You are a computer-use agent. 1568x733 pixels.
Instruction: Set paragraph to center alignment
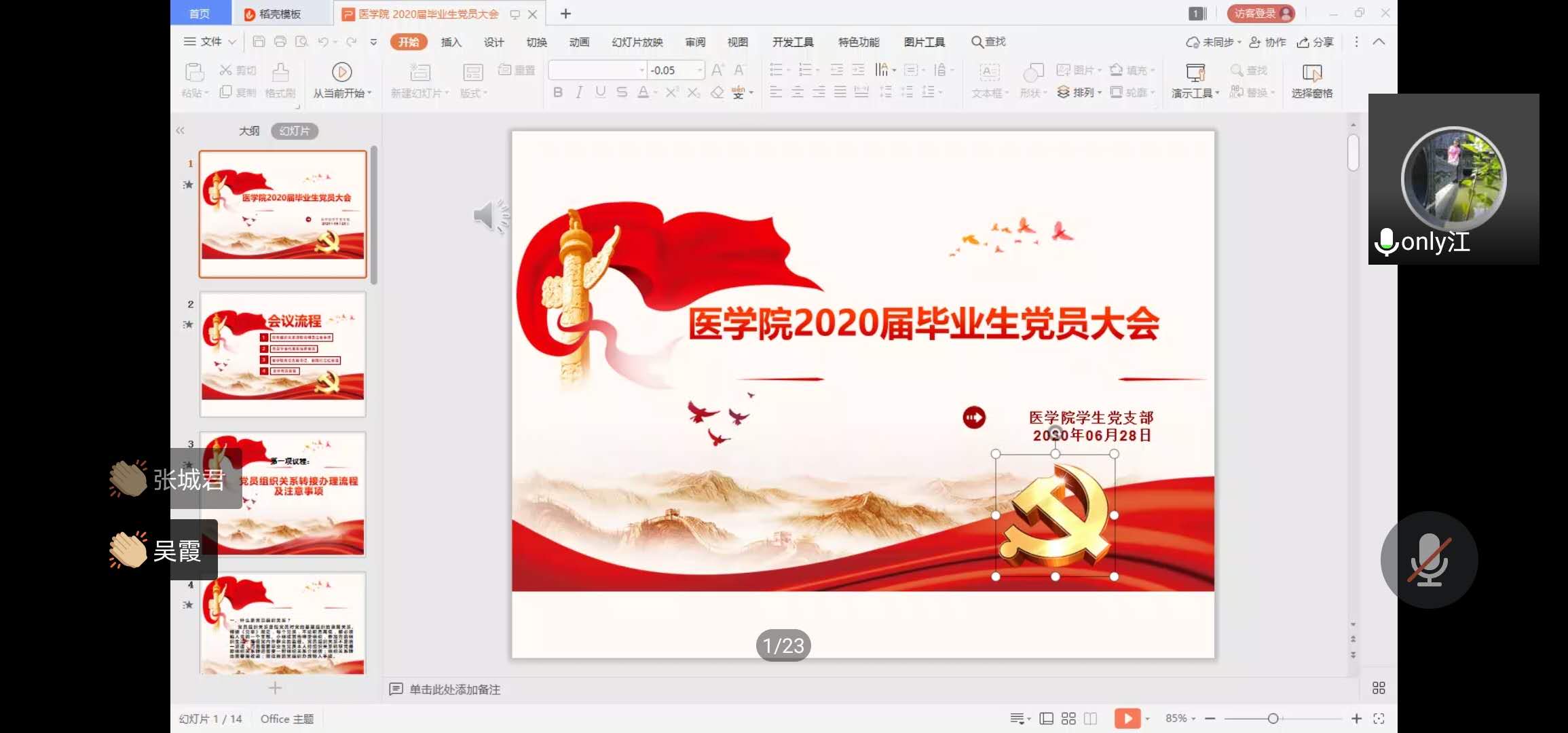coord(798,92)
